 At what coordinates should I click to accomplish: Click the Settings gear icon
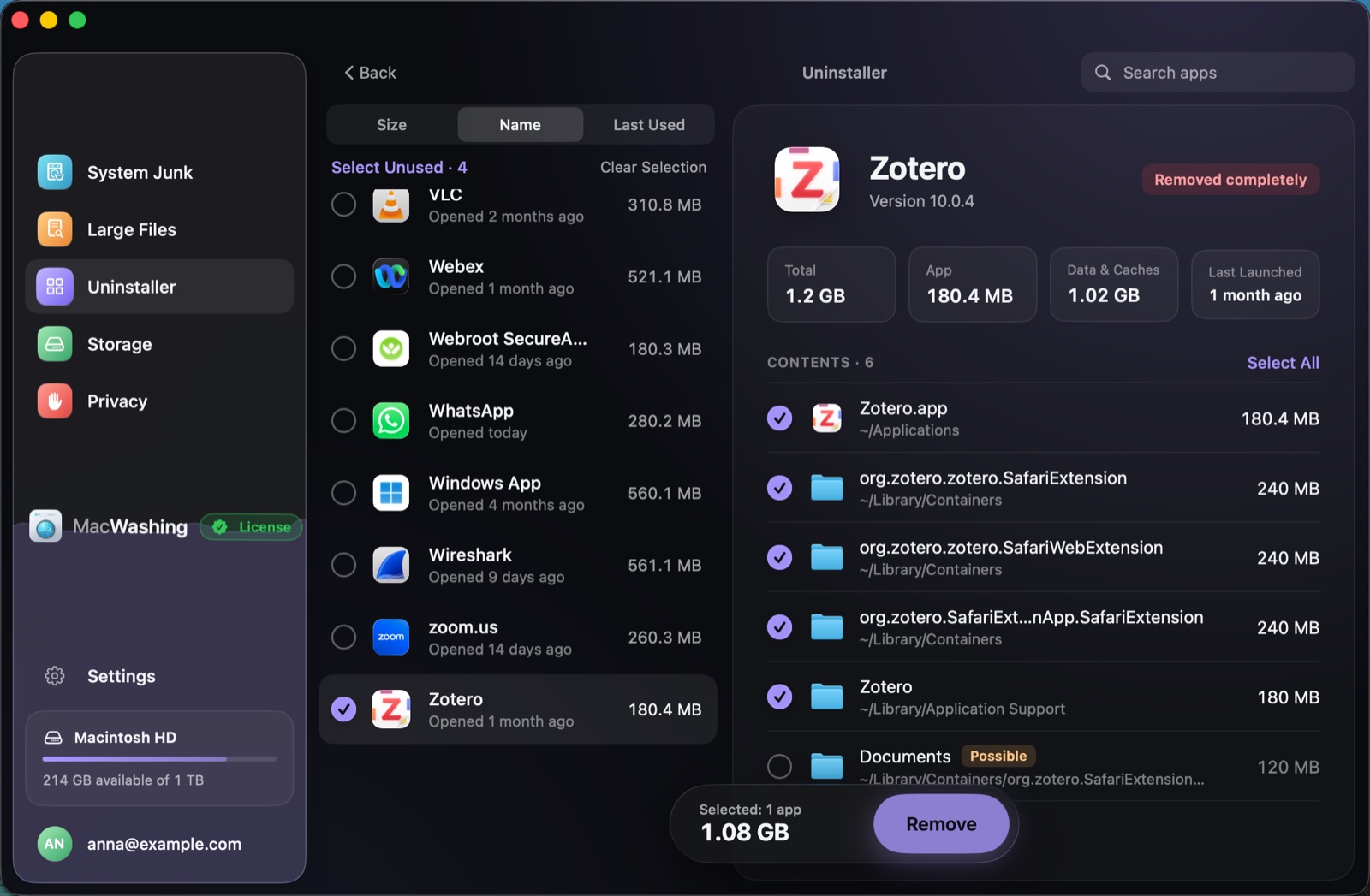pyautogui.click(x=55, y=676)
